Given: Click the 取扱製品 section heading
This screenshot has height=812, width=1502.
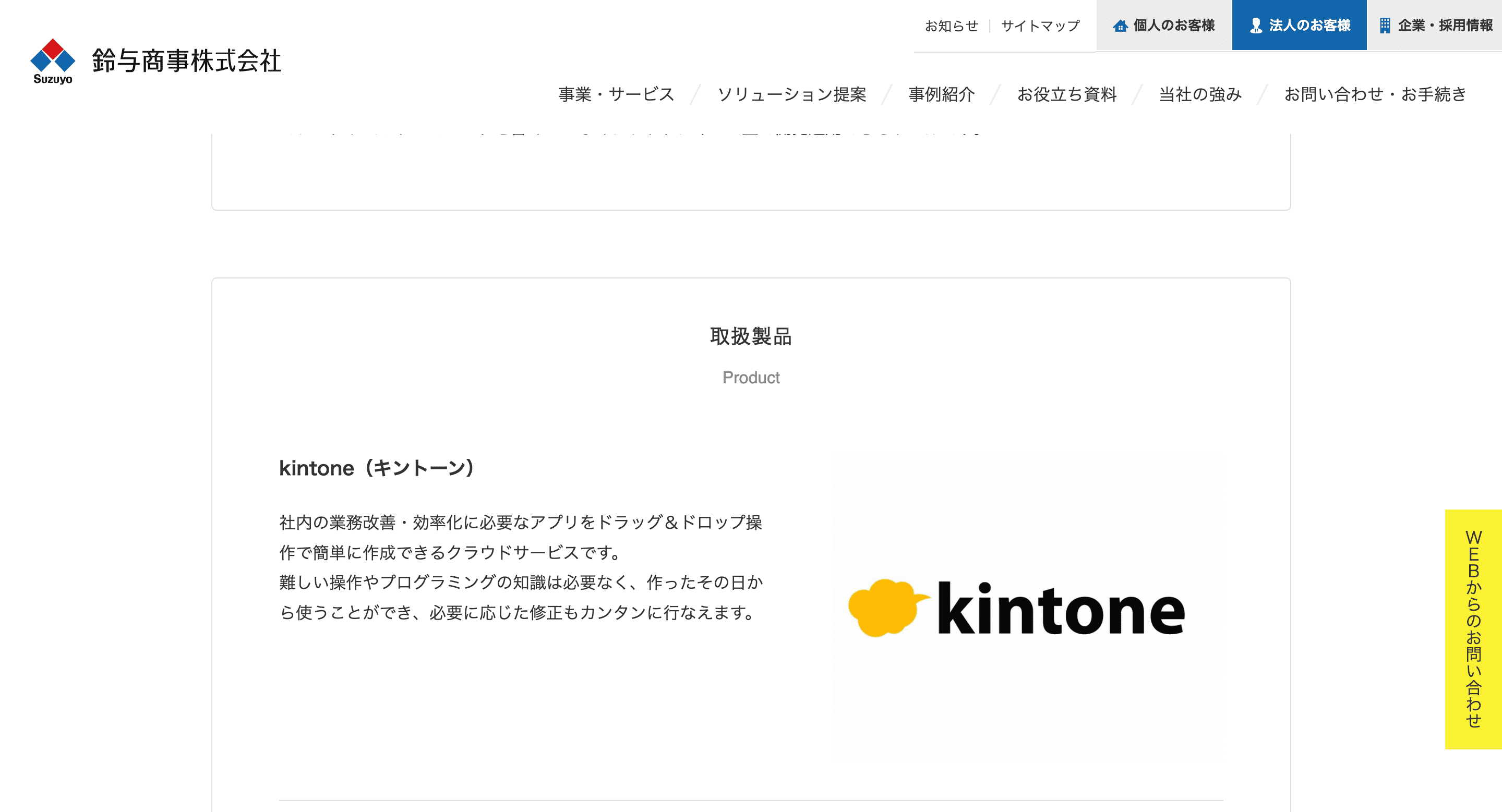Looking at the screenshot, I should (751, 336).
